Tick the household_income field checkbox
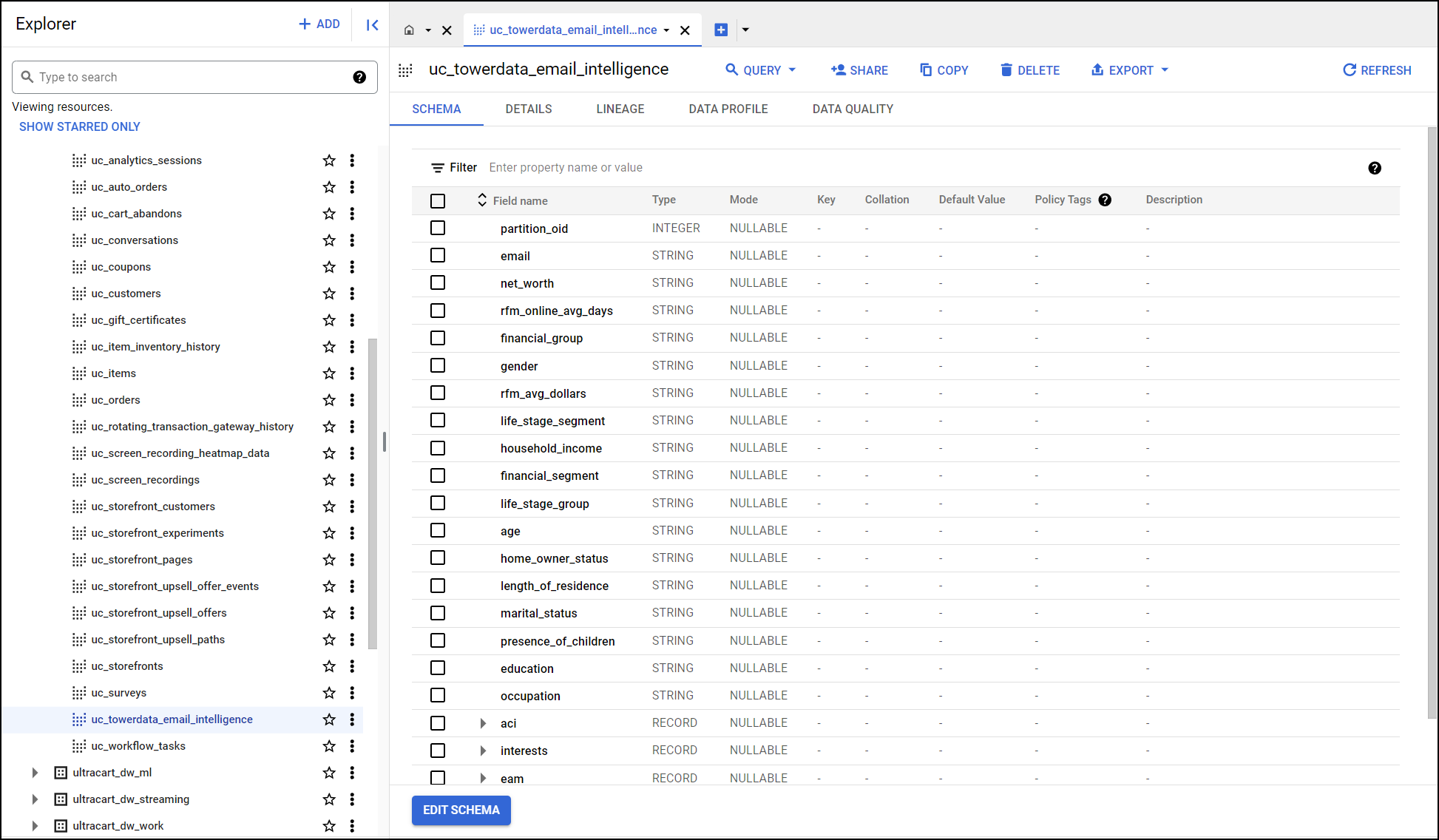The width and height of the screenshot is (1439, 840). [438, 448]
